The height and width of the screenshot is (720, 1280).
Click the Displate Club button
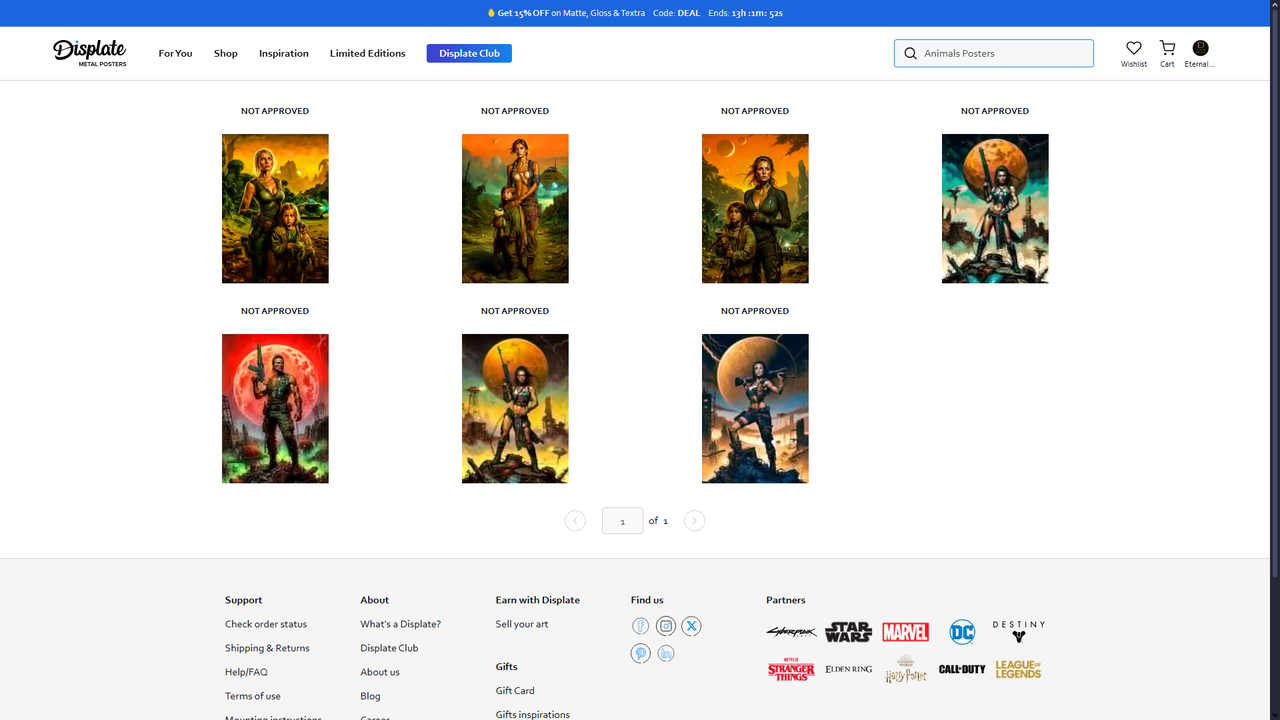point(469,53)
